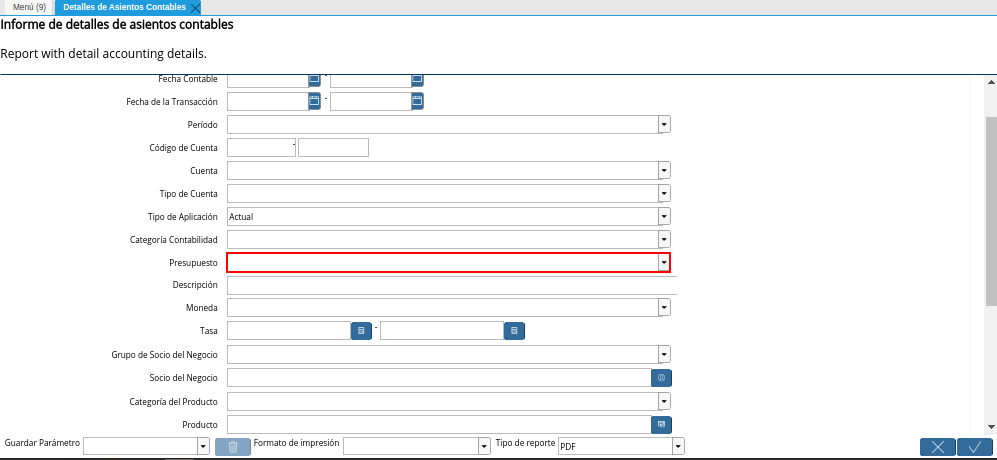Open calendar for Fecha de la Transacción end date

pos(417,101)
